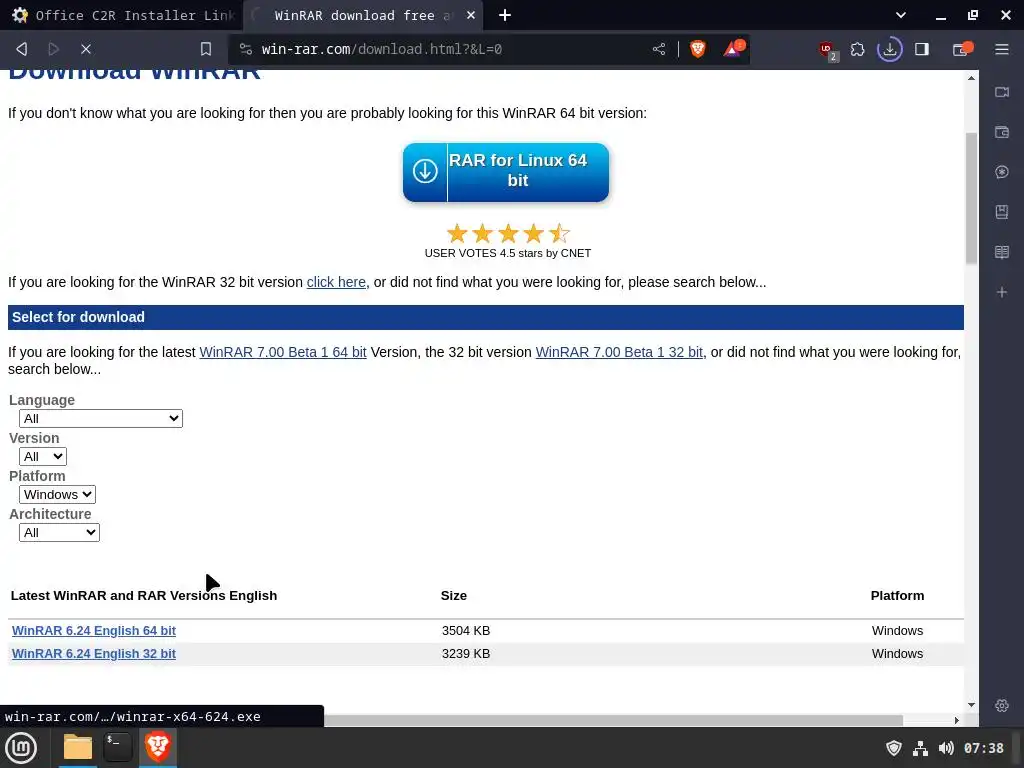Click the scroll-up arrow of vertical scrollbar
This screenshot has width=1024, height=768.
971,78
